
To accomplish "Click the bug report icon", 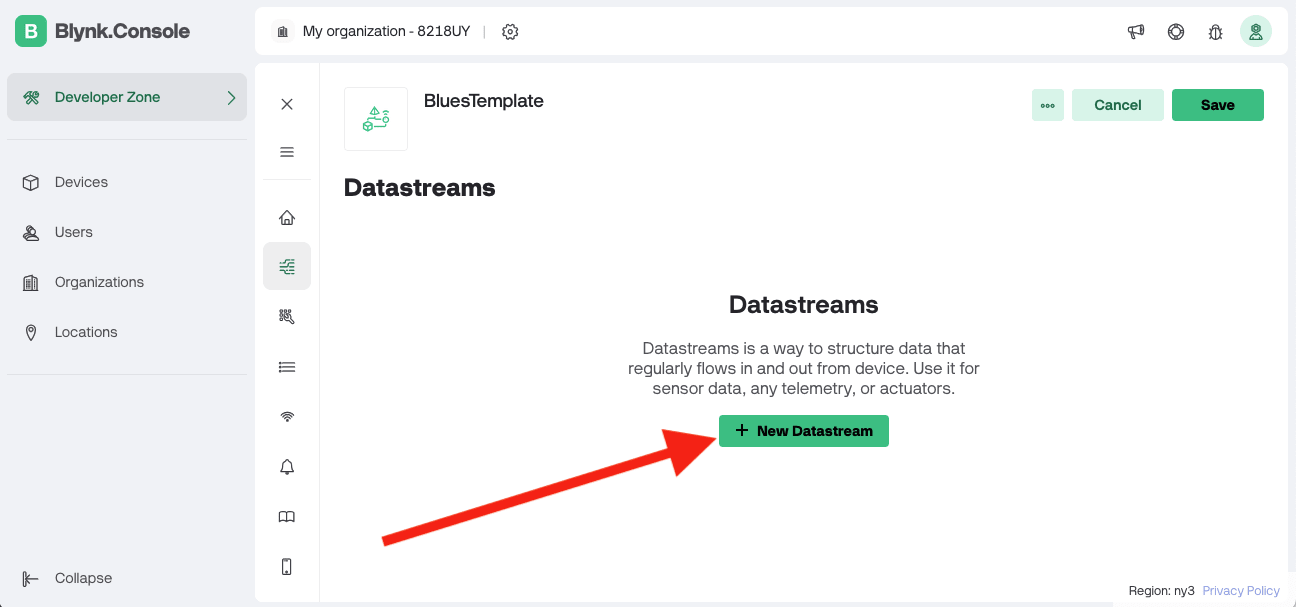I will pos(1216,32).
